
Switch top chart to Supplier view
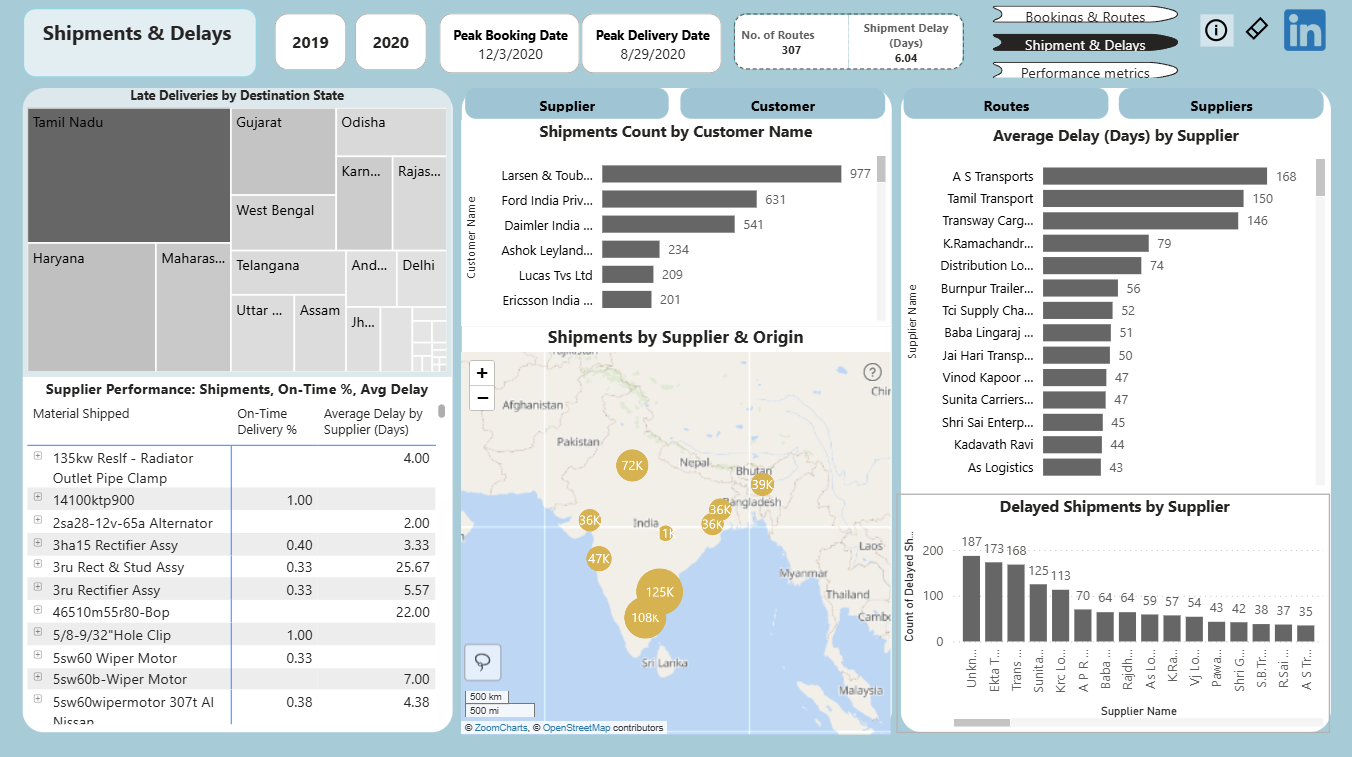point(567,106)
